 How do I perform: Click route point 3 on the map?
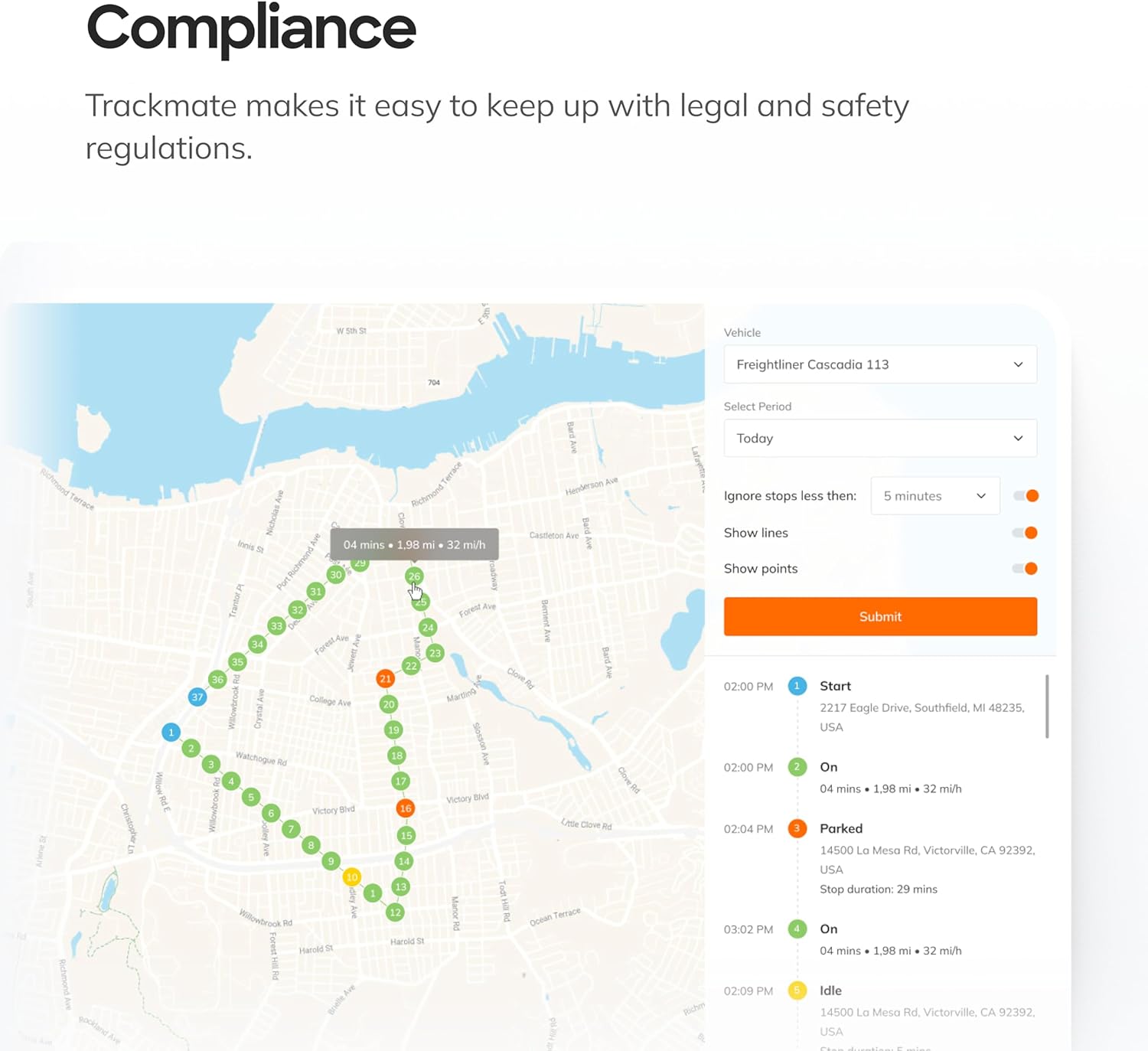tap(211, 764)
